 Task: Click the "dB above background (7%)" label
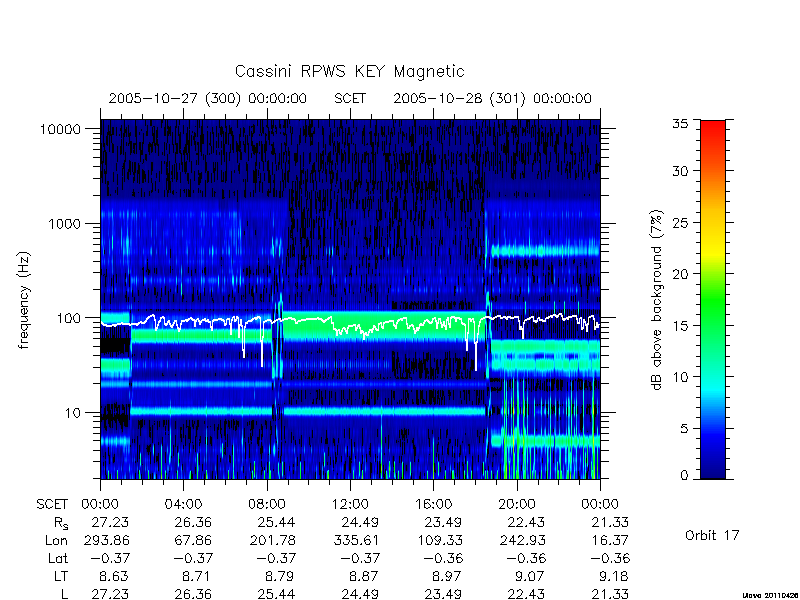658,301
